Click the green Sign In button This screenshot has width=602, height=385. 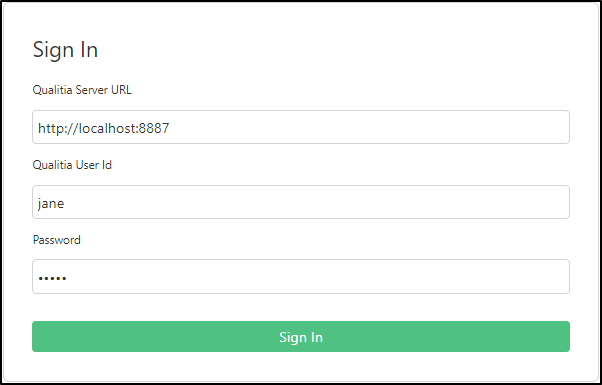(x=301, y=336)
